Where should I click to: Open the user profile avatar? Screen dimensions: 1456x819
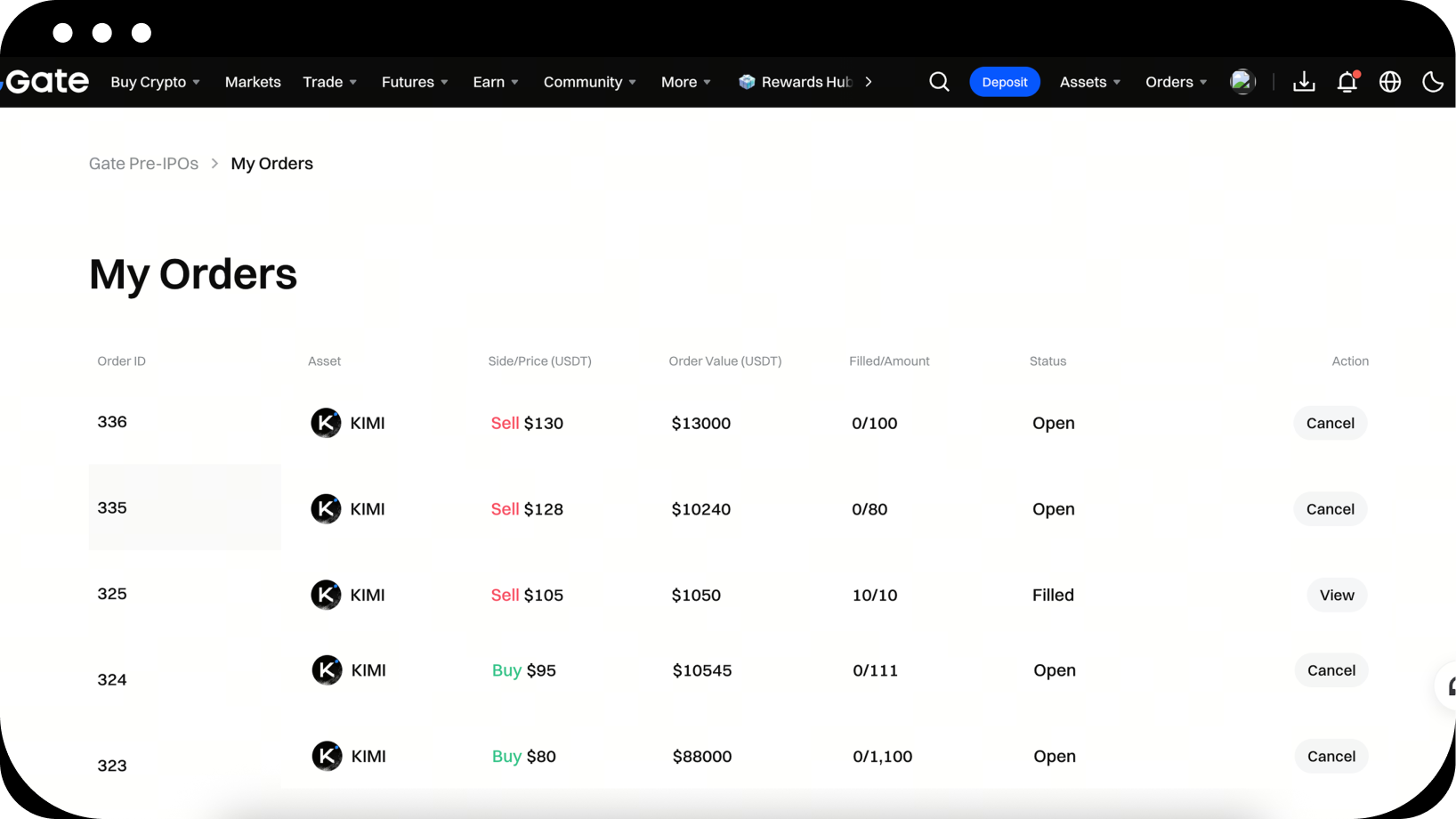point(1242,82)
